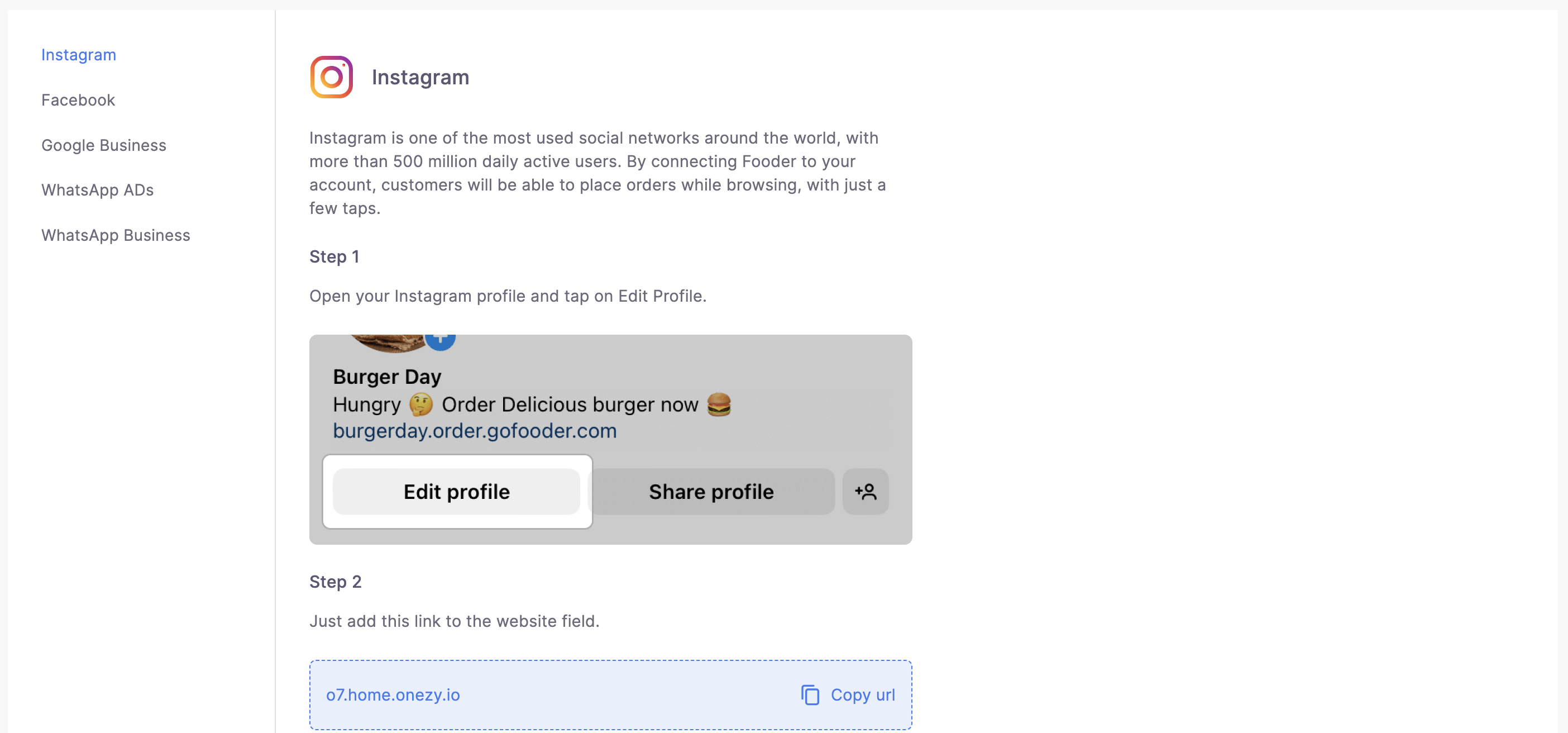Go to WhatsApp ADs section
Screen dimensions: 1568x733
pyautogui.click(x=97, y=190)
